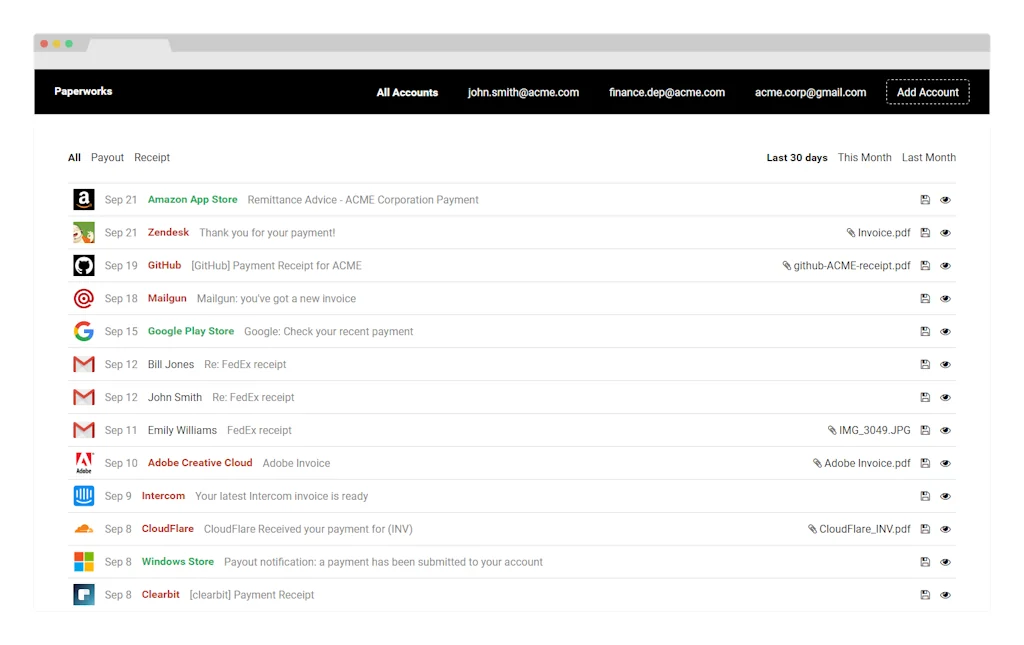
Task: Click the Amazon App Store icon
Action: (83, 199)
